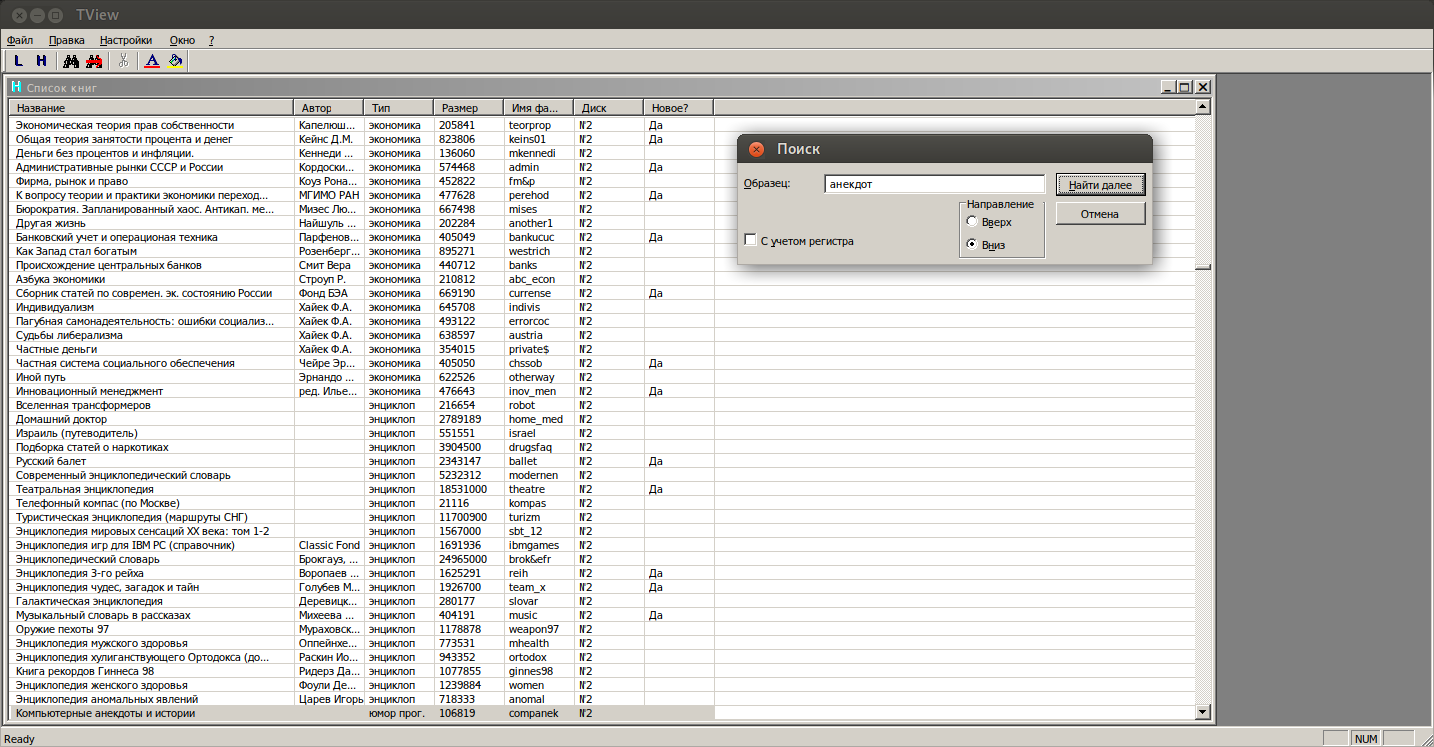The height and width of the screenshot is (747, 1434).
Task: Click the binoculars with red arrow icon
Action: click(94, 61)
